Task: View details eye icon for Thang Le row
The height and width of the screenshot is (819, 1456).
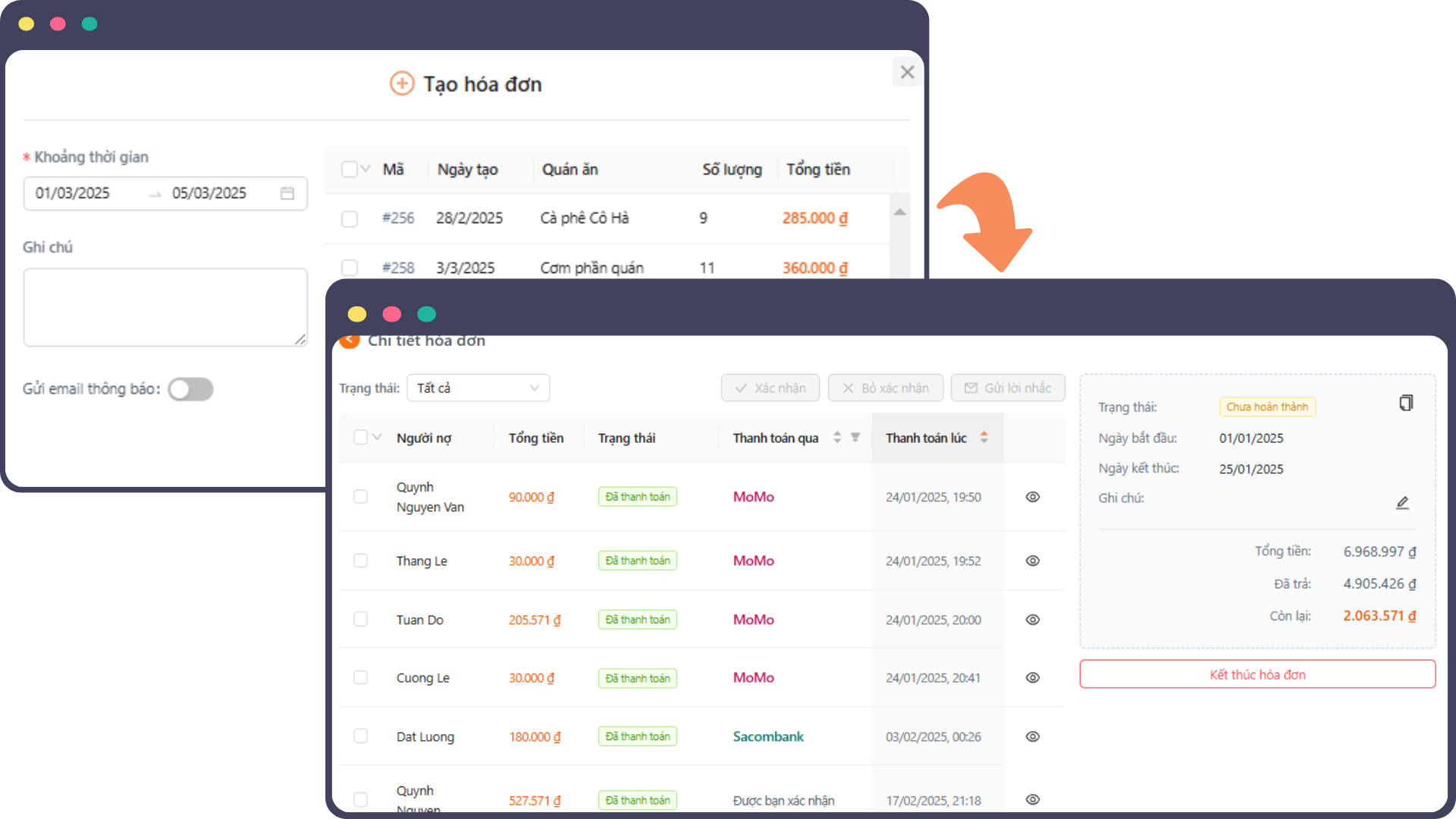Action: pyautogui.click(x=1033, y=560)
